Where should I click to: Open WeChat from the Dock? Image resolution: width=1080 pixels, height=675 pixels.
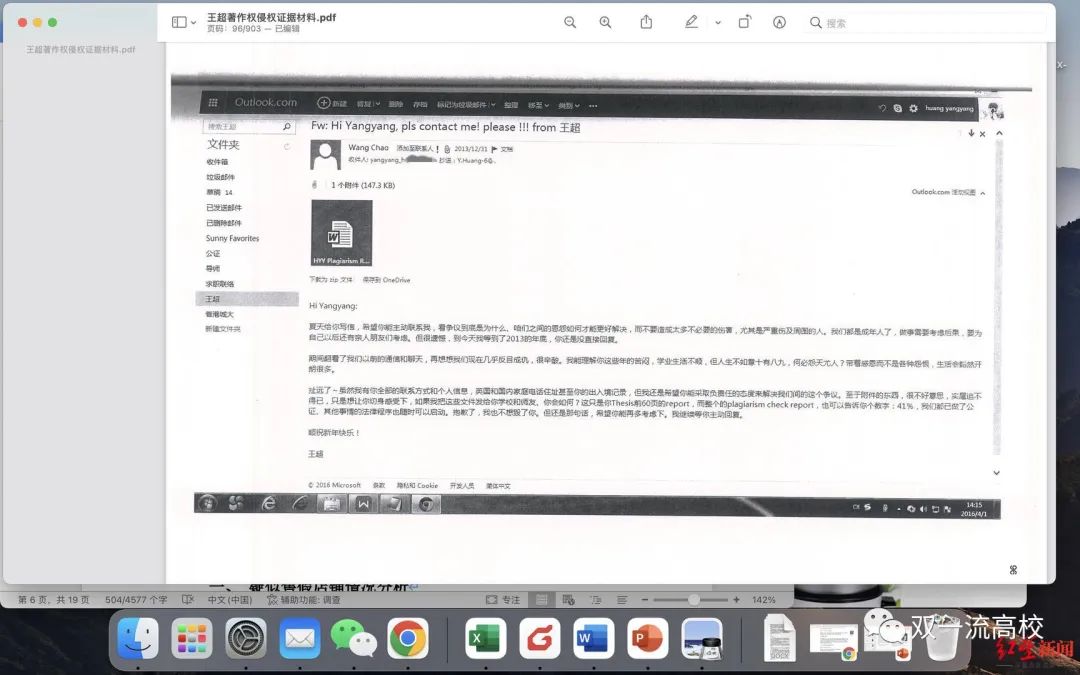coord(353,638)
